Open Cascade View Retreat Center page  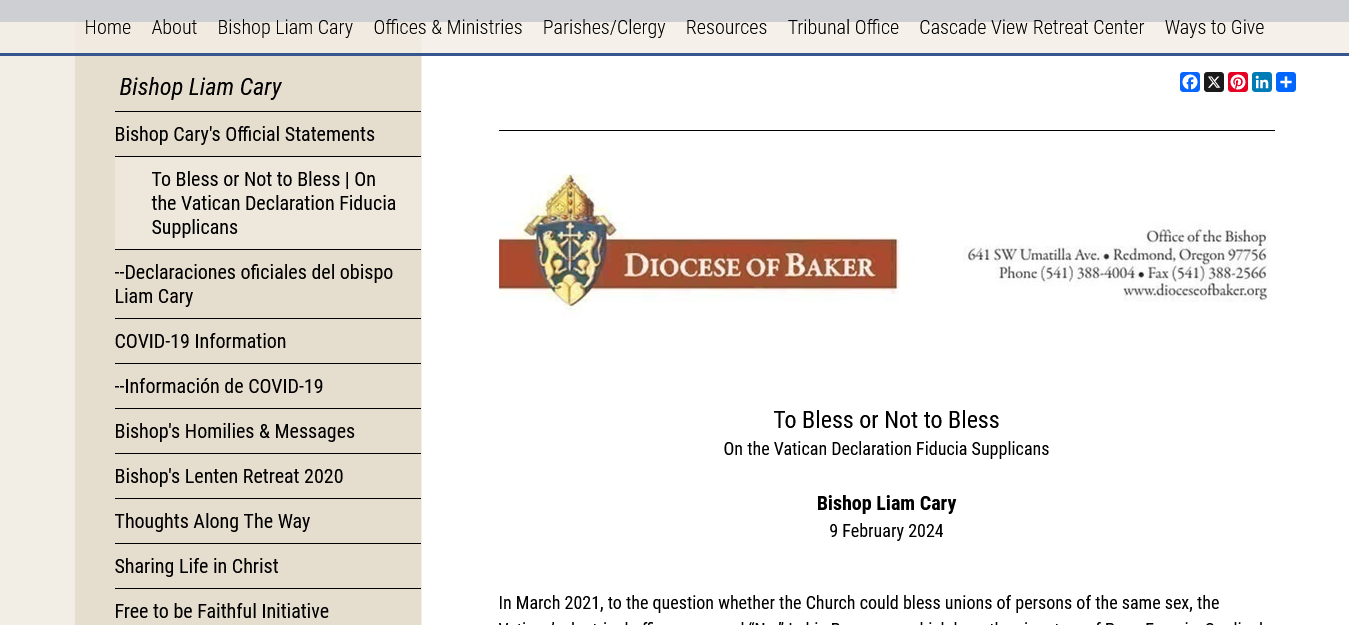click(x=1031, y=27)
